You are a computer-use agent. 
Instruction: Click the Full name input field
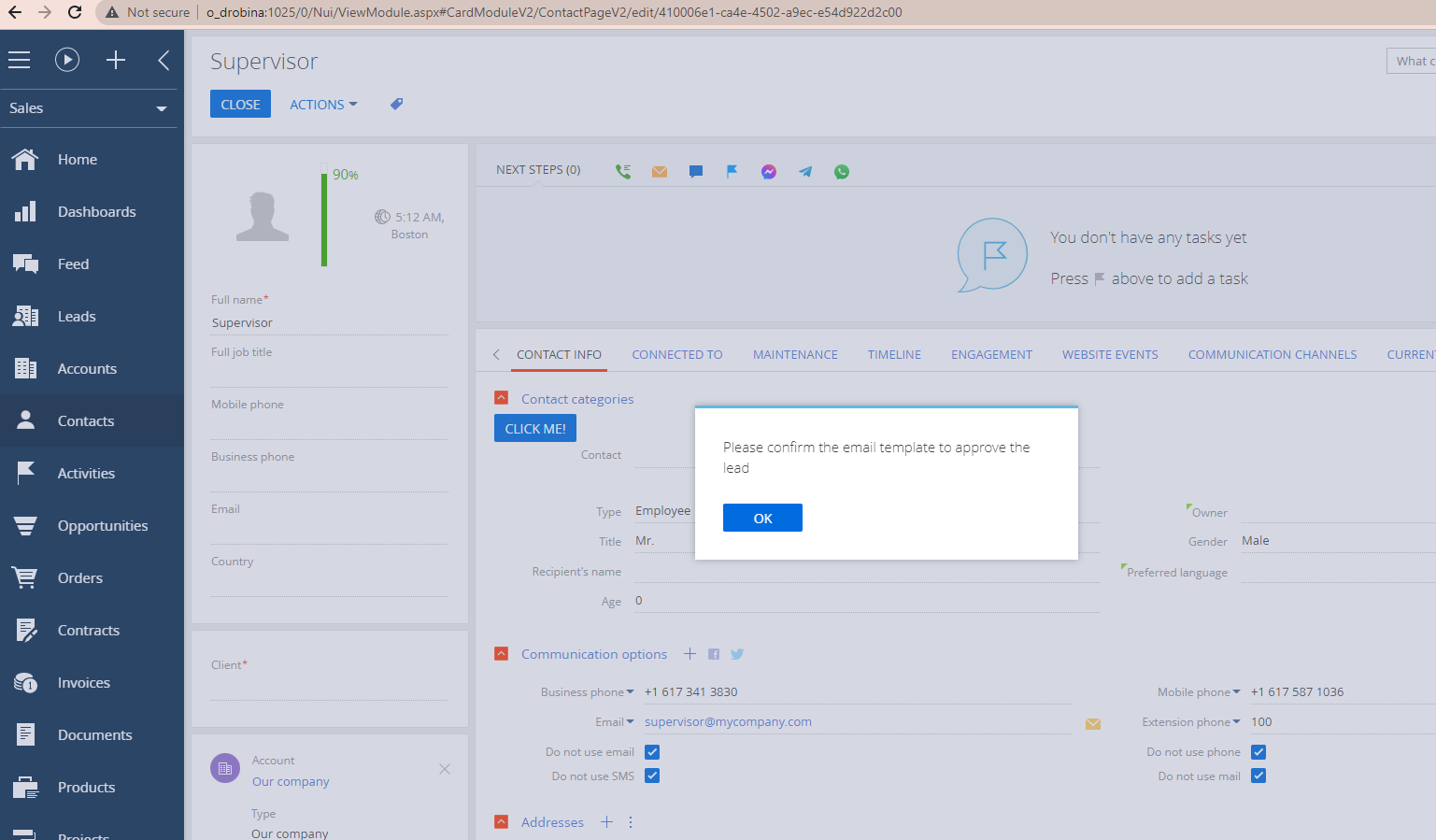(329, 323)
